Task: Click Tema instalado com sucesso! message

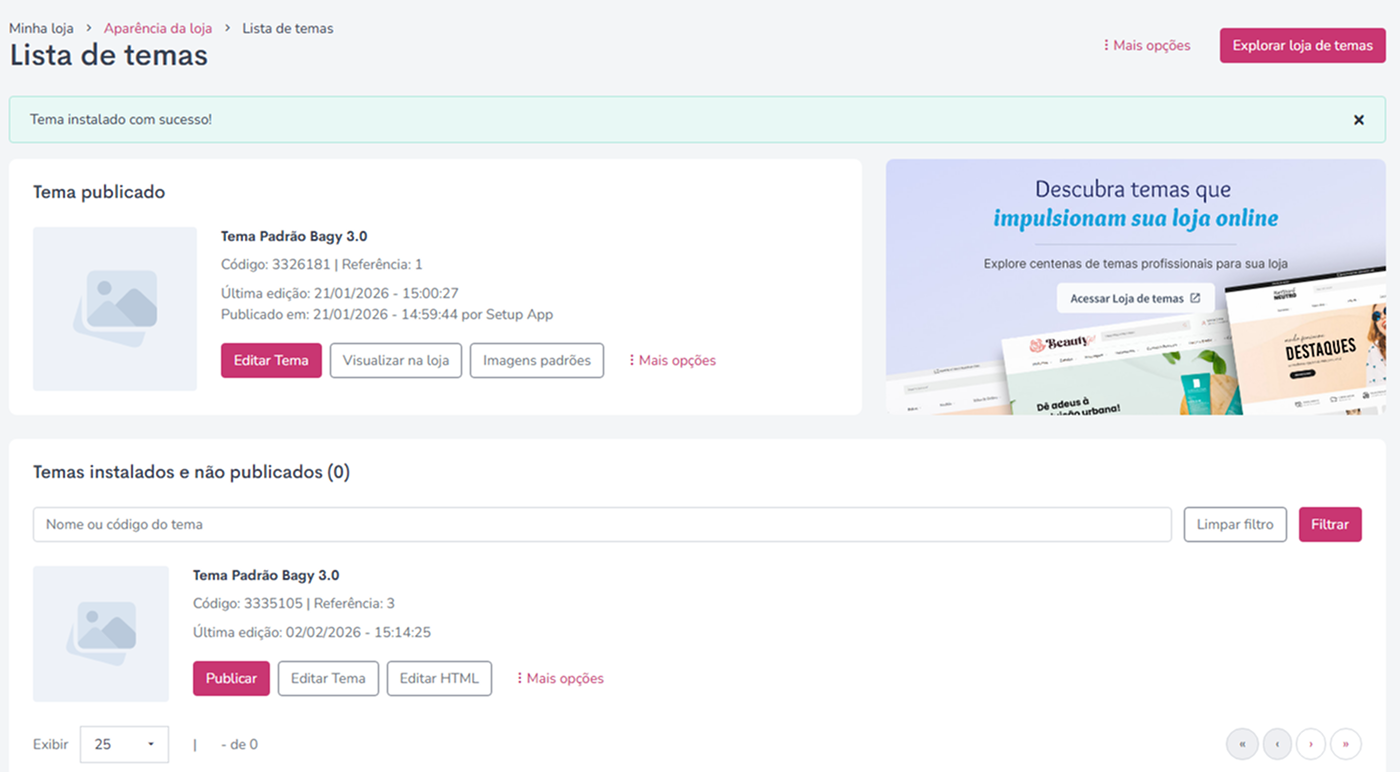Action: tap(121, 119)
